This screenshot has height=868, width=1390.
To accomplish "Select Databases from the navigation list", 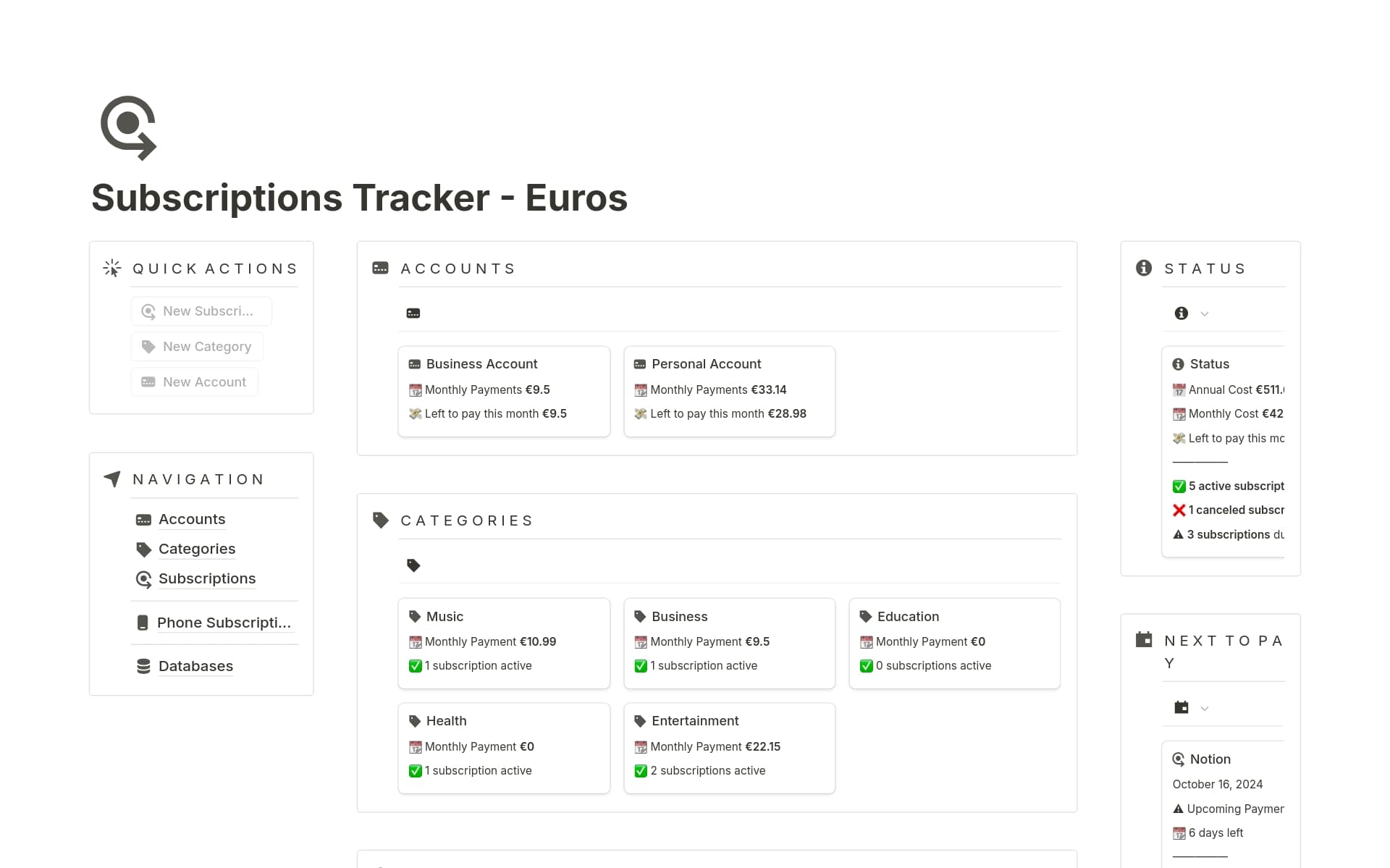I will pyautogui.click(x=195, y=665).
